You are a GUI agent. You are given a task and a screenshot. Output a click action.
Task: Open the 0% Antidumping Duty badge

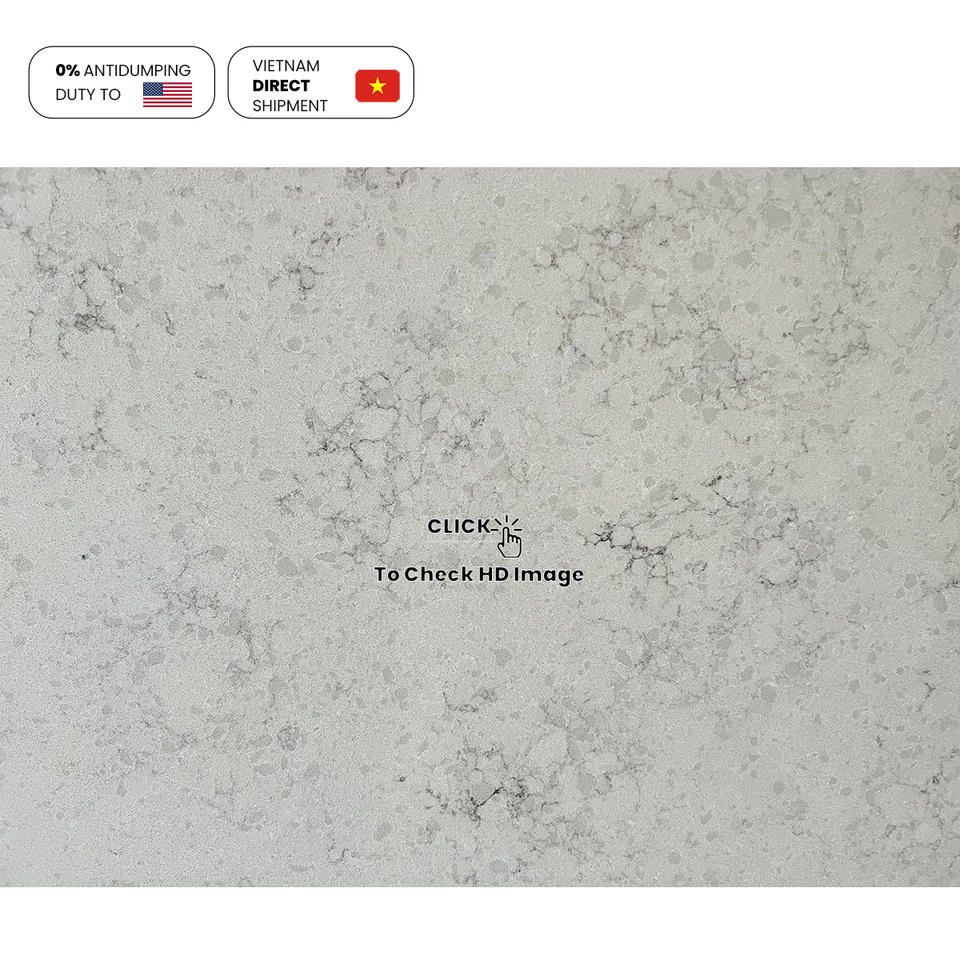pos(122,82)
